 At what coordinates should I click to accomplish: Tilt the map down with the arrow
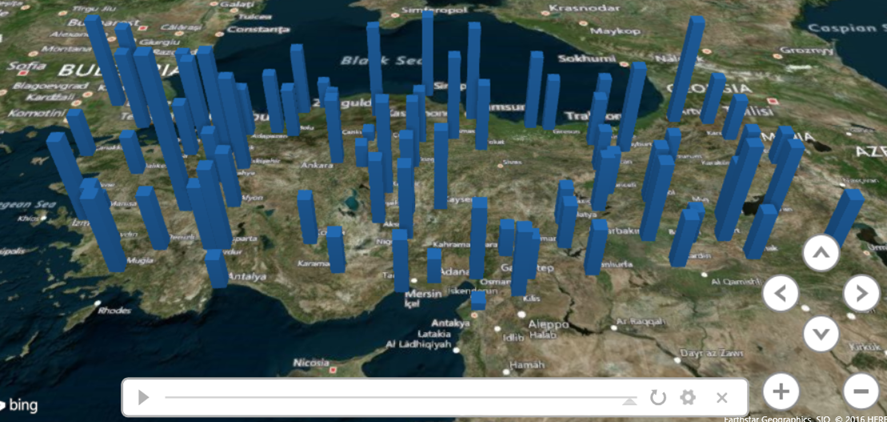[x=821, y=333]
